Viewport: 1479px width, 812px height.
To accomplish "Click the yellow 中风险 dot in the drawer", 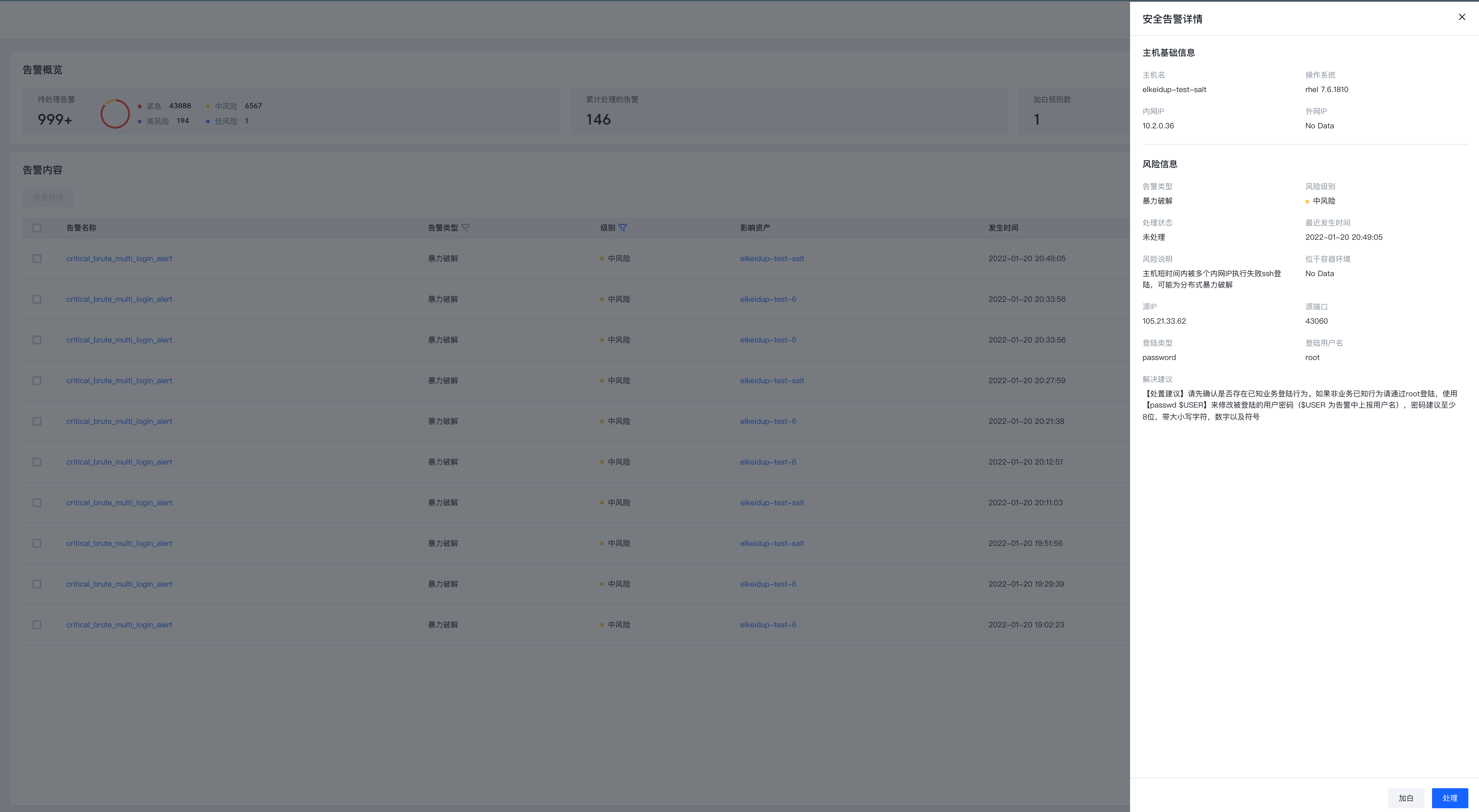I will click(x=1307, y=201).
